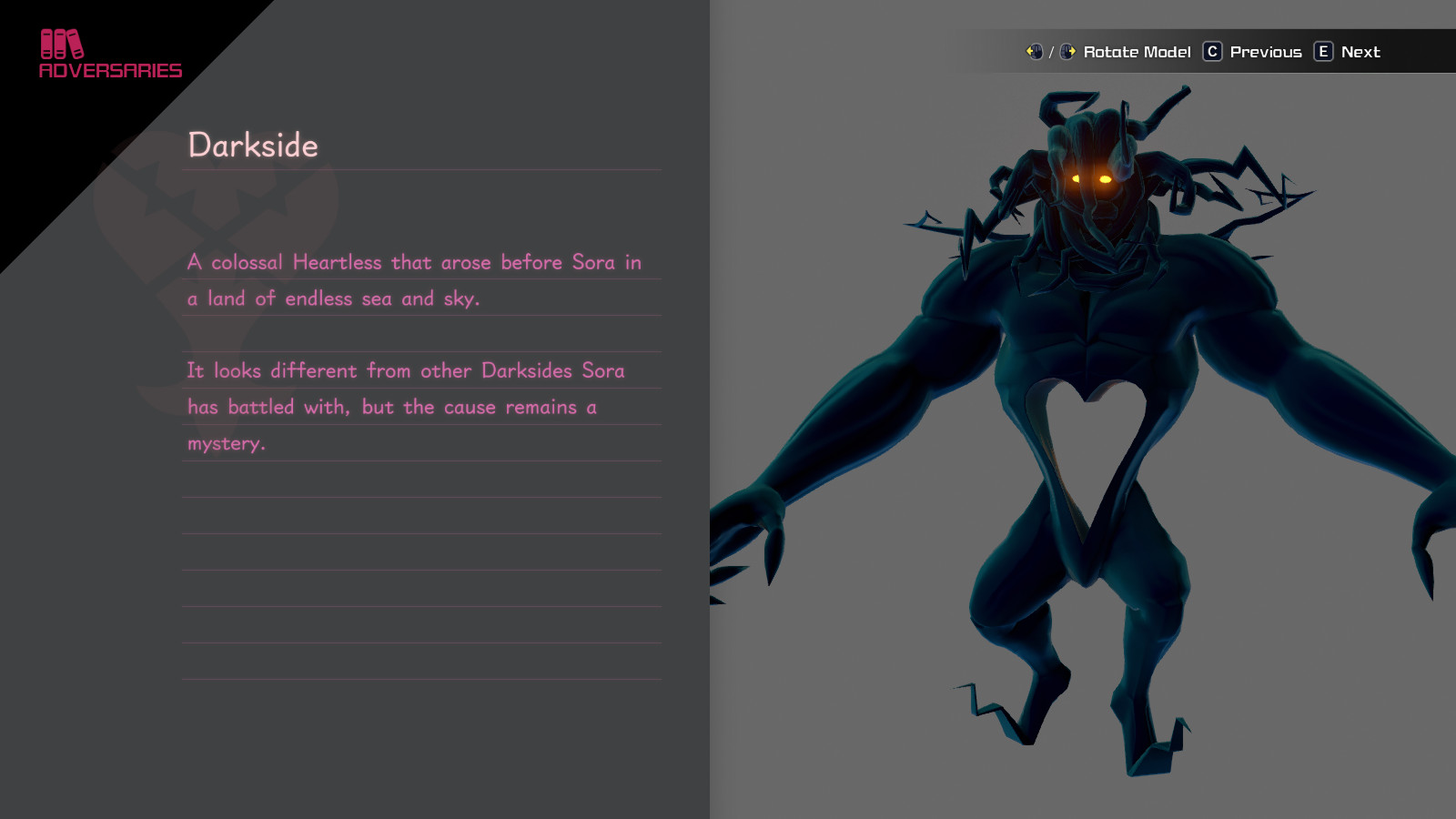Click the Darkside's glowing orange eyes
This screenshot has width=1456, height=819.
(x=1092, y=177)
